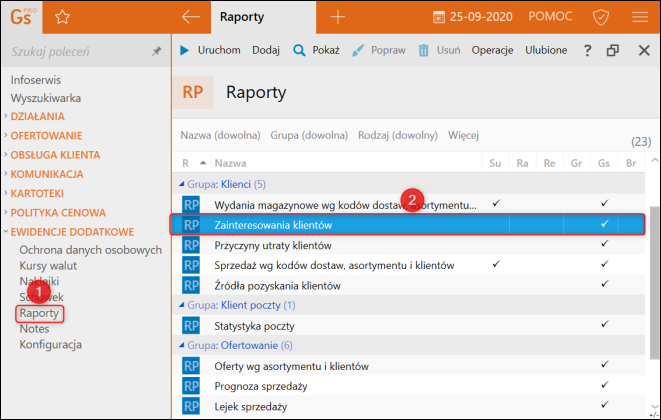Go back using the left arrow
The height and width of the screenshot is (420, 661).
click(191, 17)
